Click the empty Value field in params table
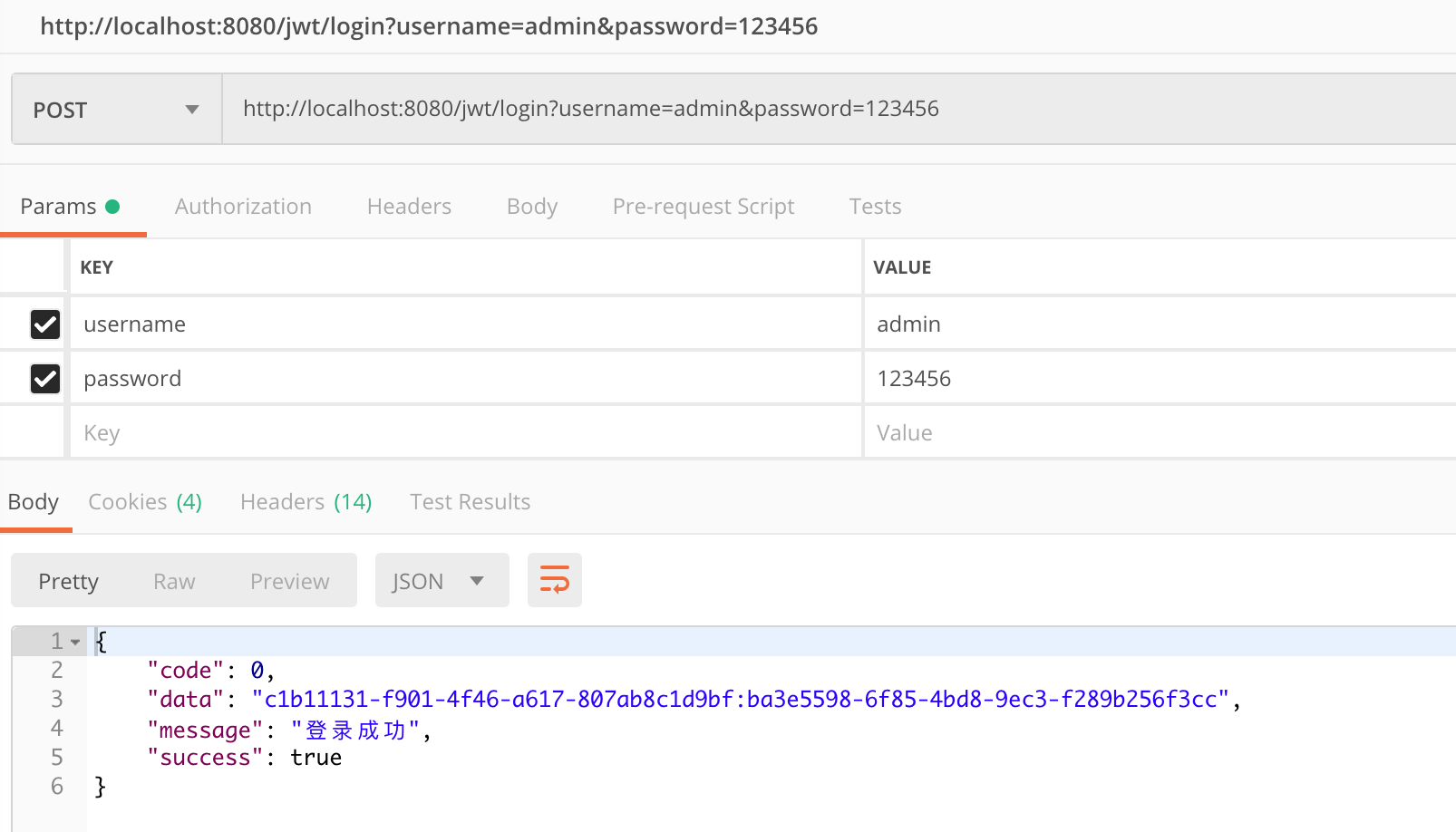The height and width of the screenshot is (832, 1456). coord(1088,432)
